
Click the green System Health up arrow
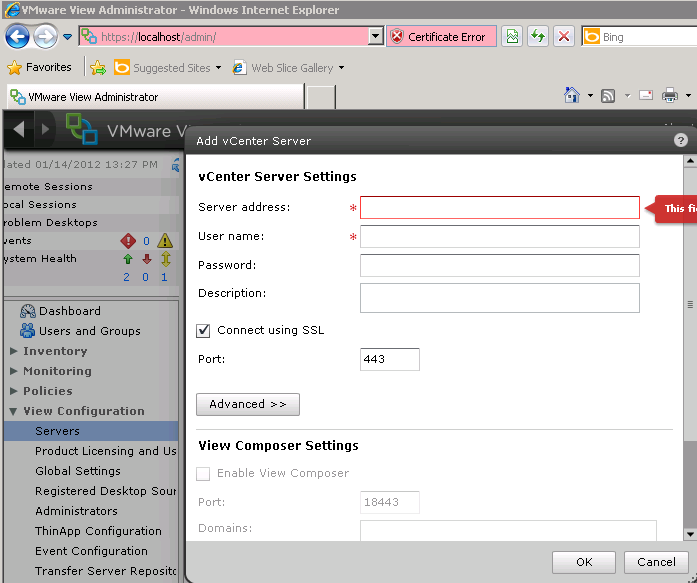pos(128,259)
